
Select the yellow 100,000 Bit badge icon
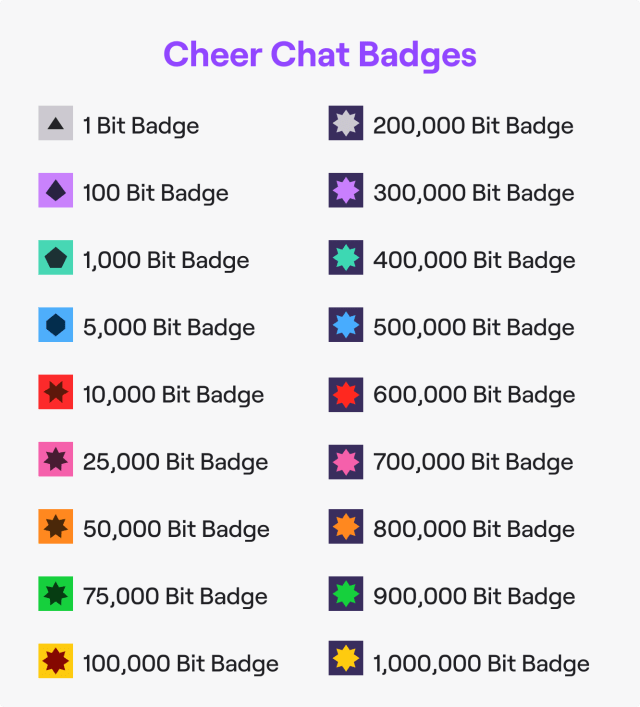[x=56, y=661]
